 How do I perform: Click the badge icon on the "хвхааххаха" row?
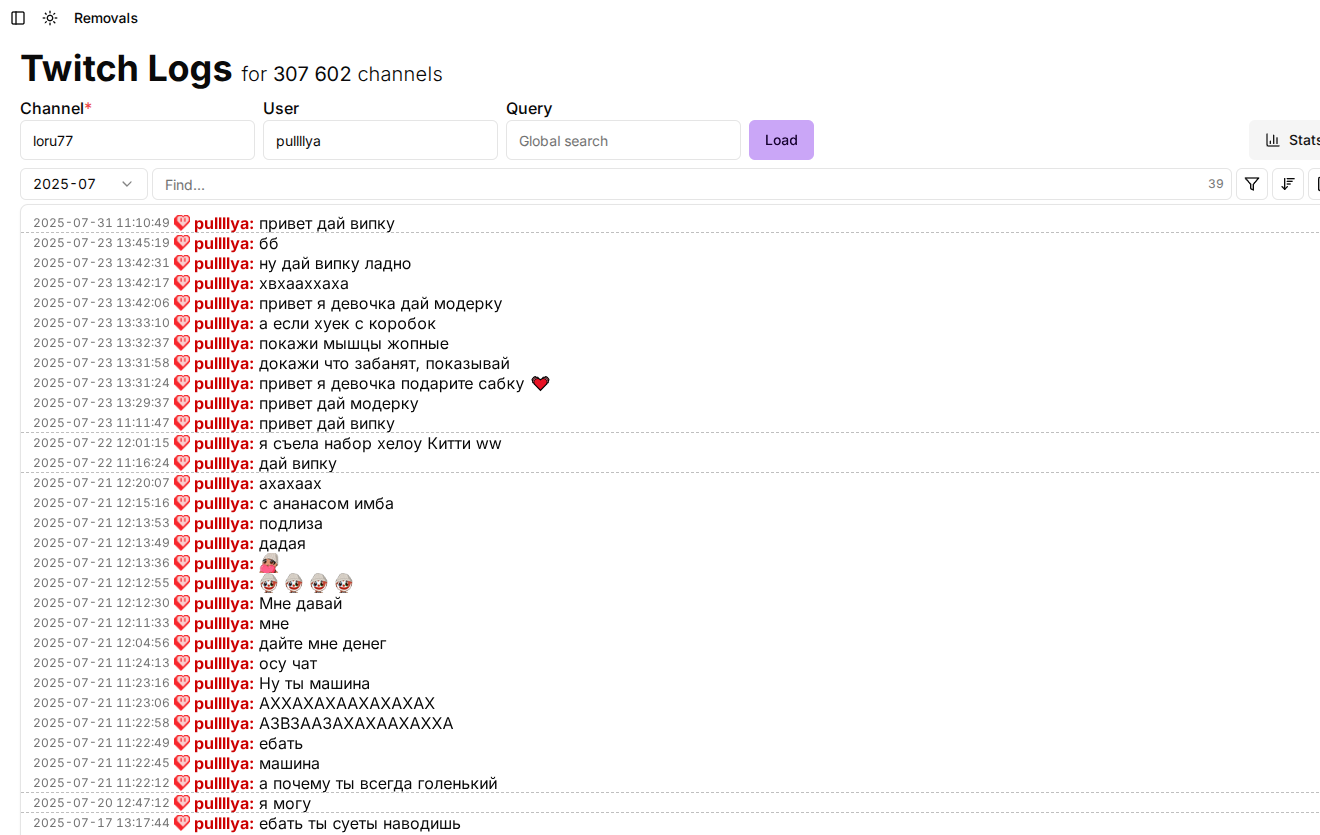click(x=182, y=283)
